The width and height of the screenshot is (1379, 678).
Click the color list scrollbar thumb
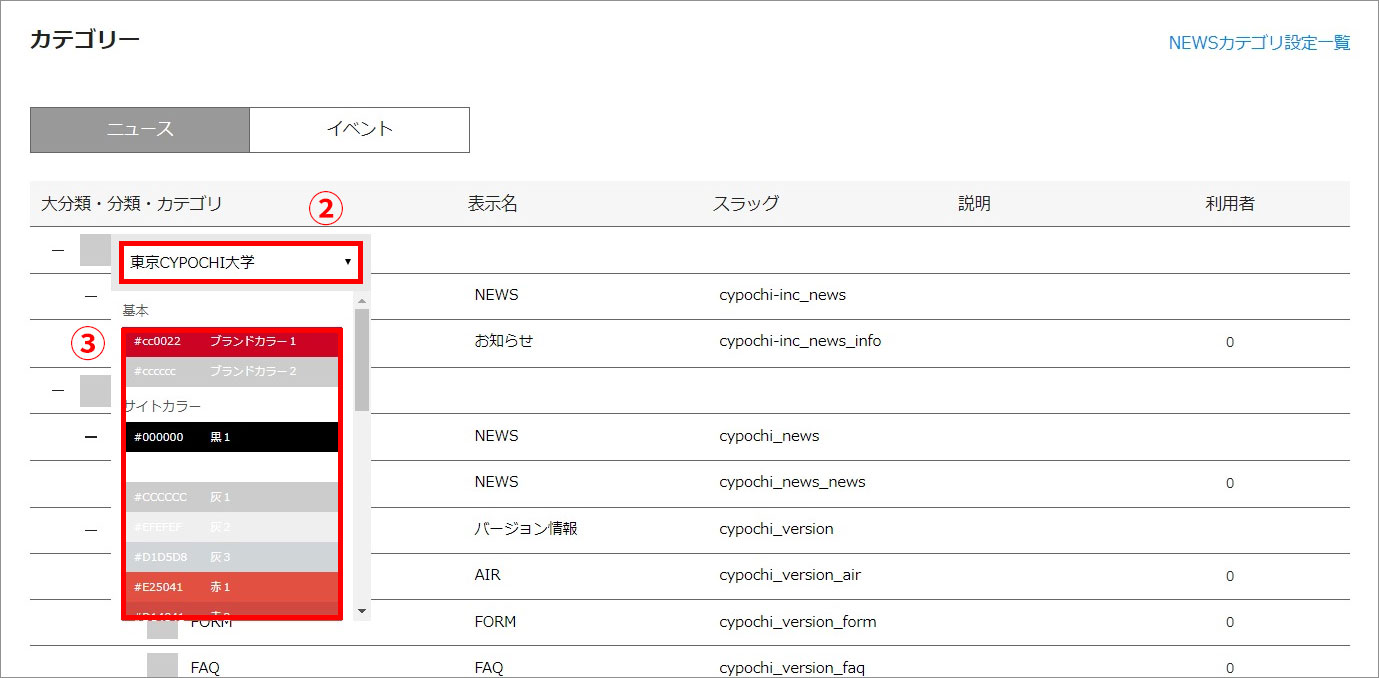click(362, 360)
